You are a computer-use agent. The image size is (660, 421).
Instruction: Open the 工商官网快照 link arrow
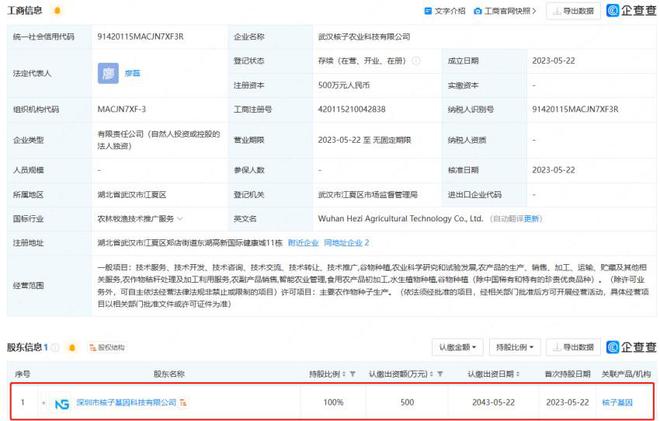pos(534,11)
